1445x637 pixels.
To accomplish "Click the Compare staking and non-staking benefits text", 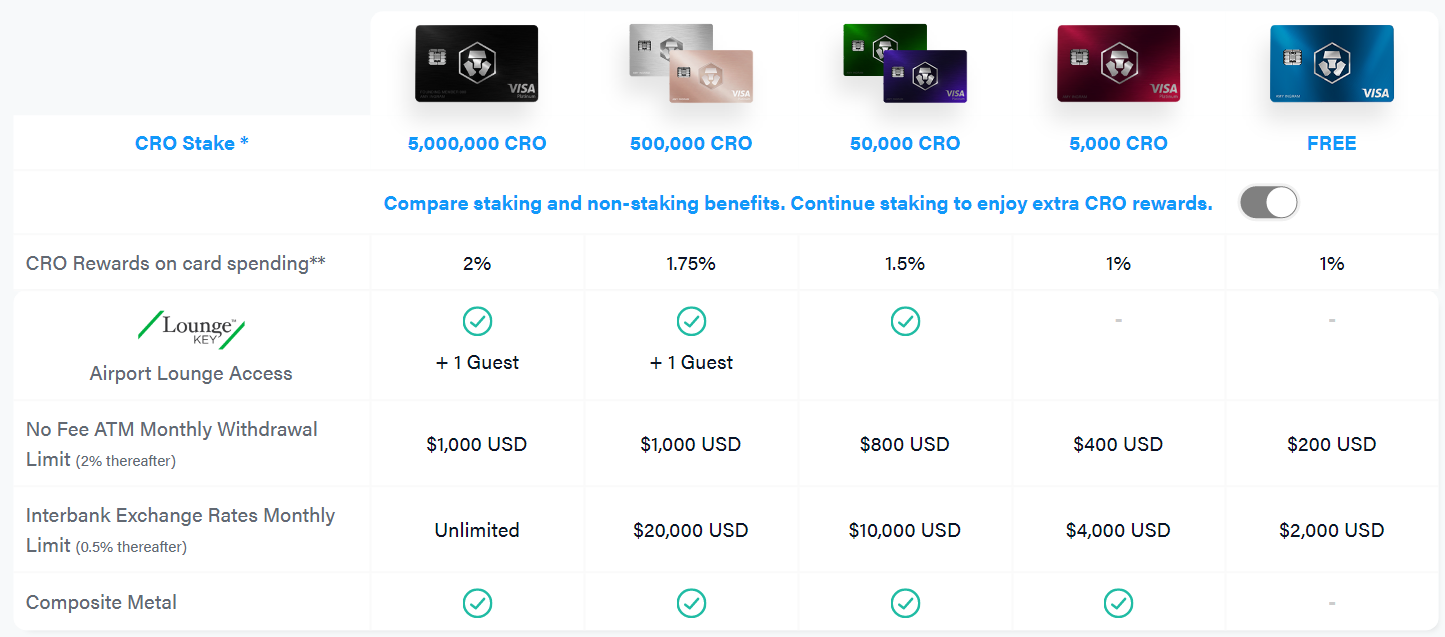I will (798, 203).
